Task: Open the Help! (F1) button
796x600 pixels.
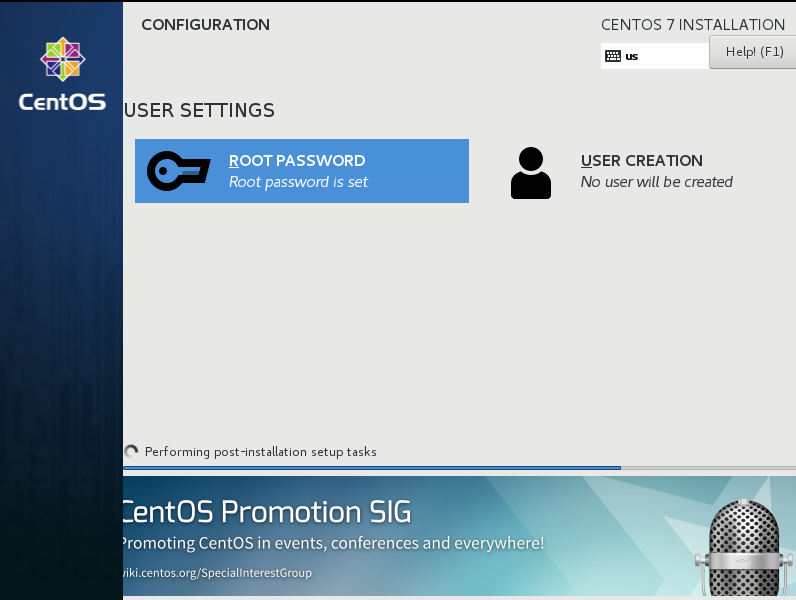Action: tap(753, 52)
